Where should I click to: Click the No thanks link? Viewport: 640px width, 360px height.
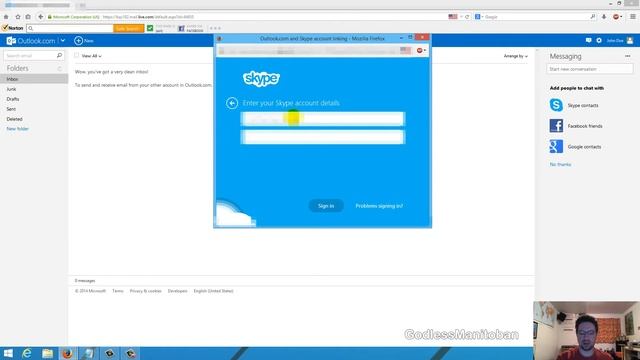[x=560, y=164]
